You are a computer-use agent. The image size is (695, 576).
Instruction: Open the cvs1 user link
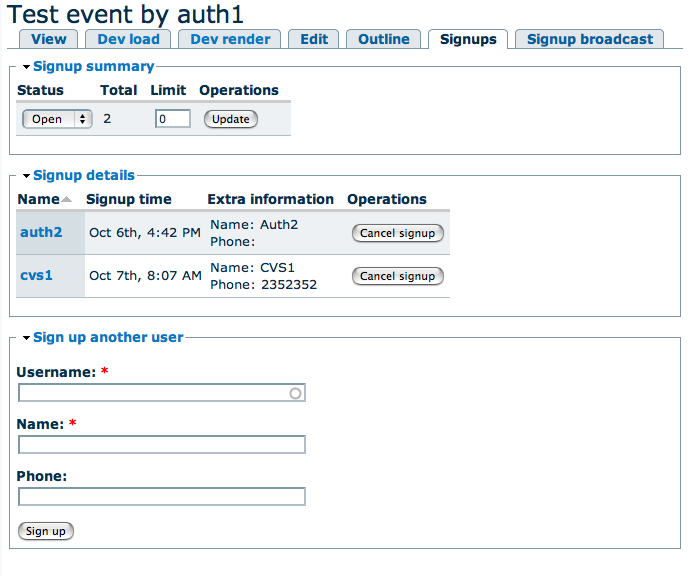pos(37,275)
